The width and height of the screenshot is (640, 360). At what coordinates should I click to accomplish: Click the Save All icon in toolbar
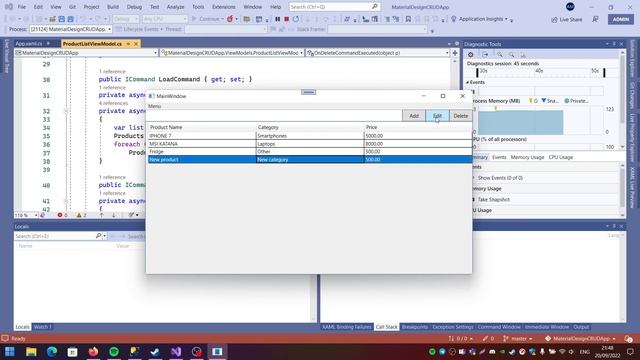click(70, 19)
